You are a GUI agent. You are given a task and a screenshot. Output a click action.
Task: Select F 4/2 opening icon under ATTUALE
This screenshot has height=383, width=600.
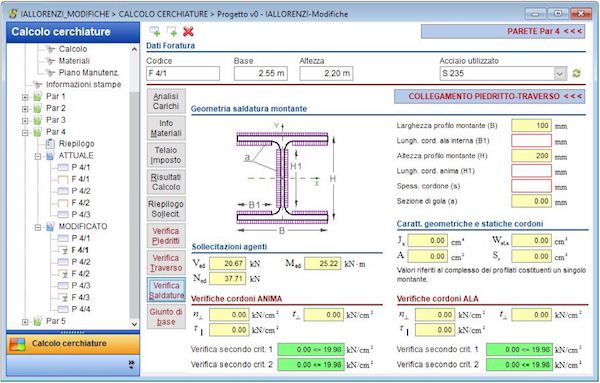tap(63, 203)
